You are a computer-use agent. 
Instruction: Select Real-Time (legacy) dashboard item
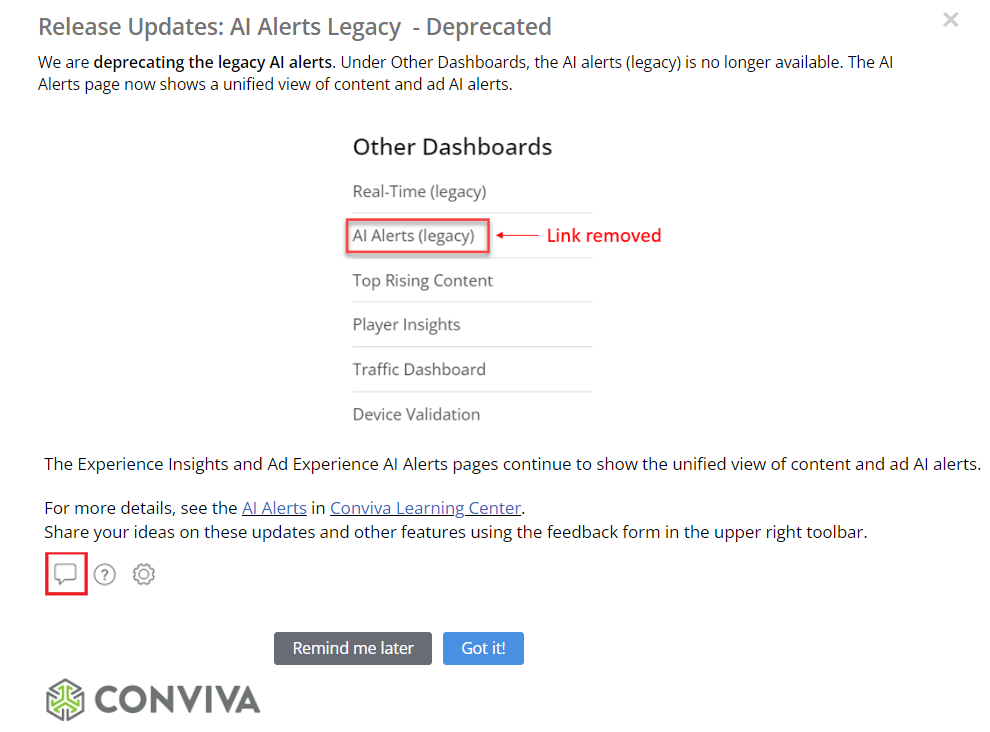coord(419,191)
